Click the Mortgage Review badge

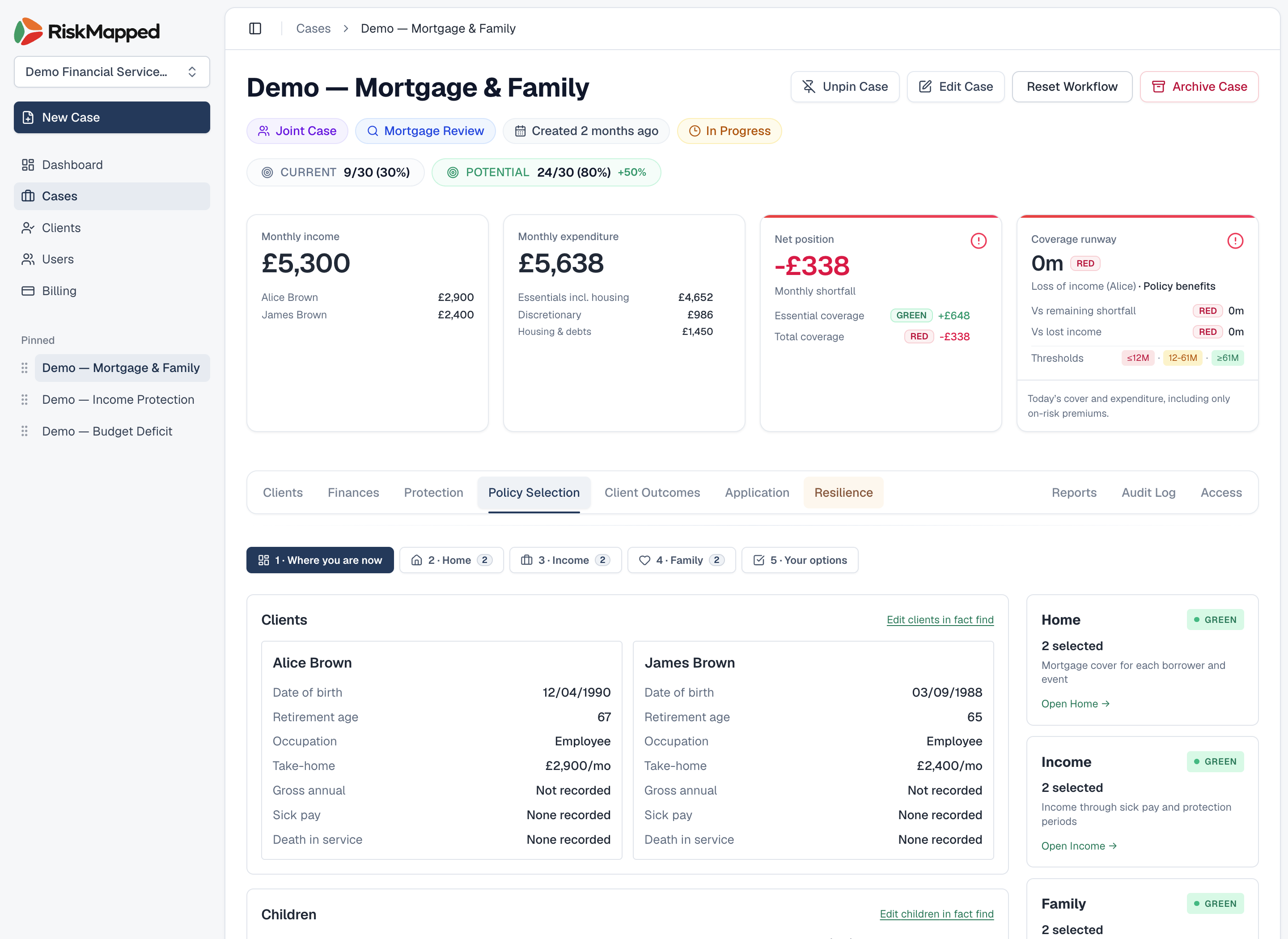(425, 131)
